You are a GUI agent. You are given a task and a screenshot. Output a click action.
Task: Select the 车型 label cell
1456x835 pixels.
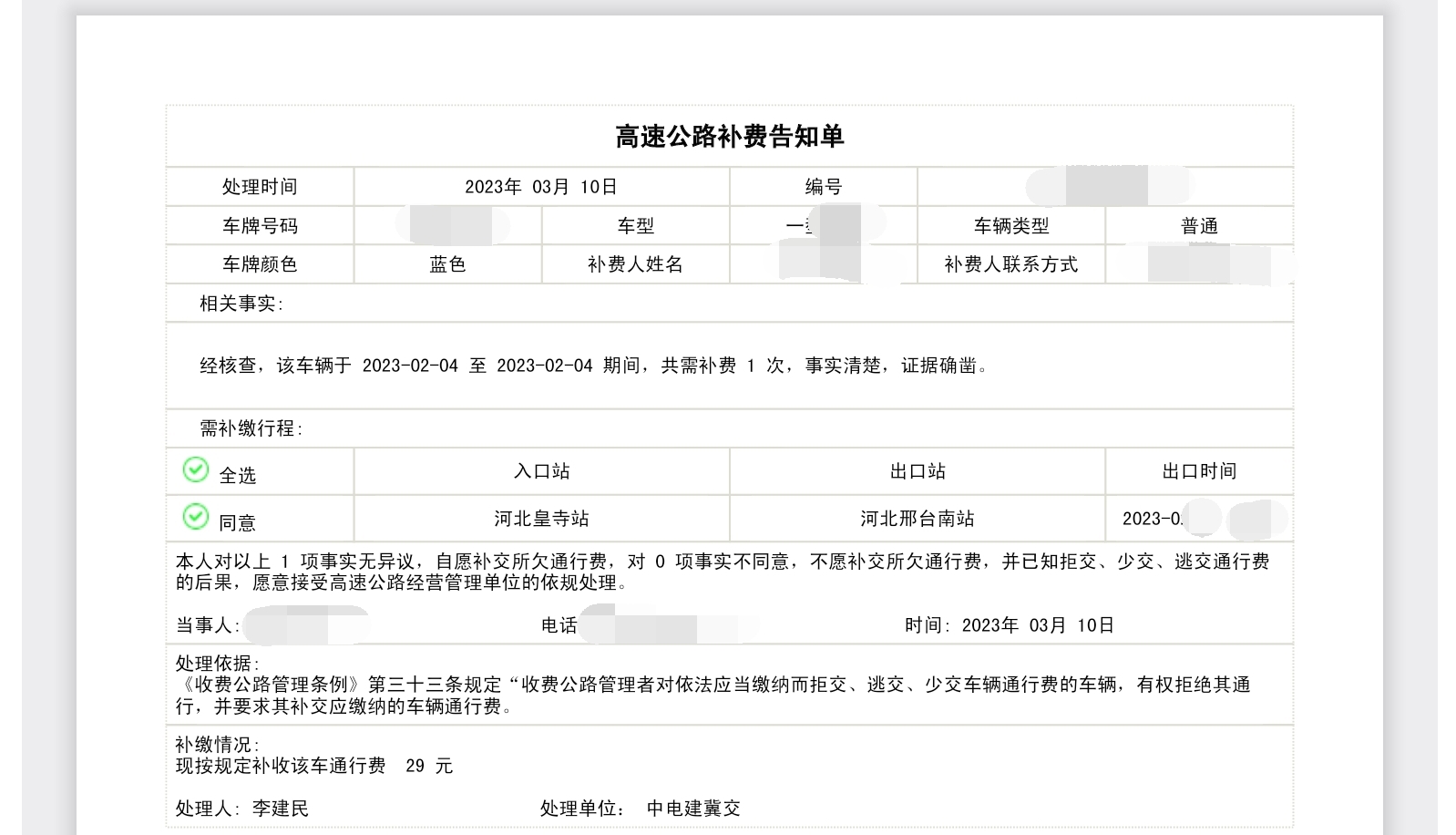pos(635,226)
